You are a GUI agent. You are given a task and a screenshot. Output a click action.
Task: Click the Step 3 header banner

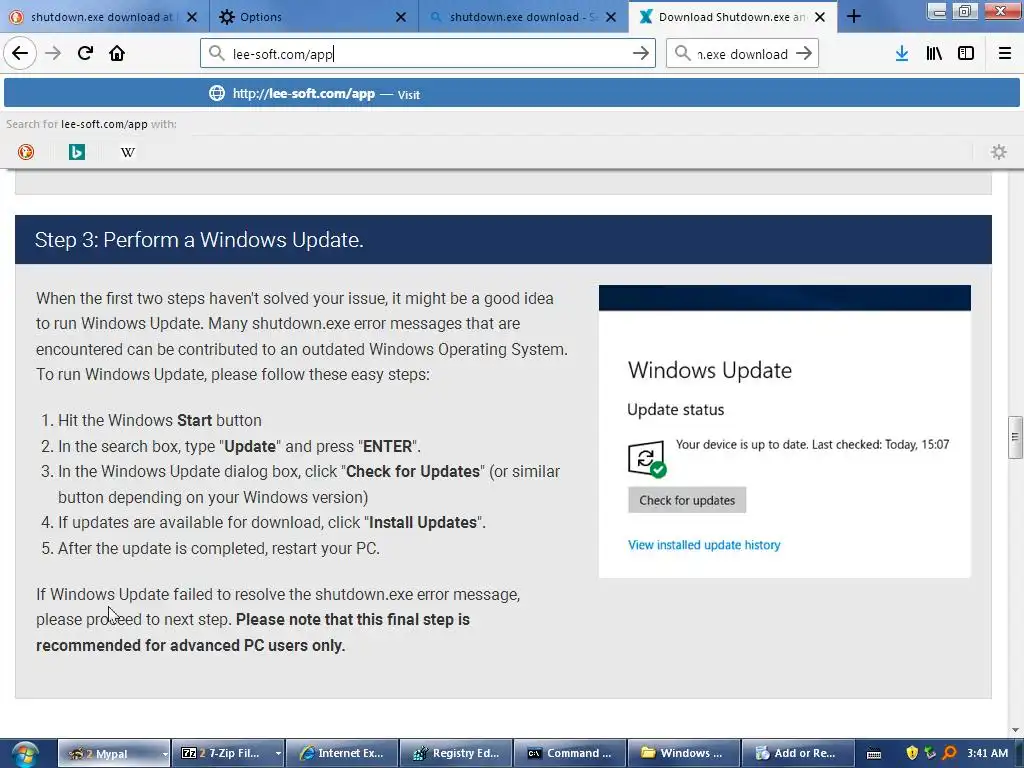tap(504, 240)
